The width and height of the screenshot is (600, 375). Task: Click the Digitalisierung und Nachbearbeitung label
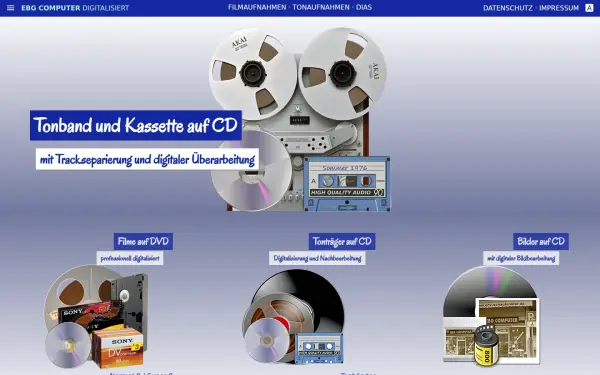coord(317,258)
